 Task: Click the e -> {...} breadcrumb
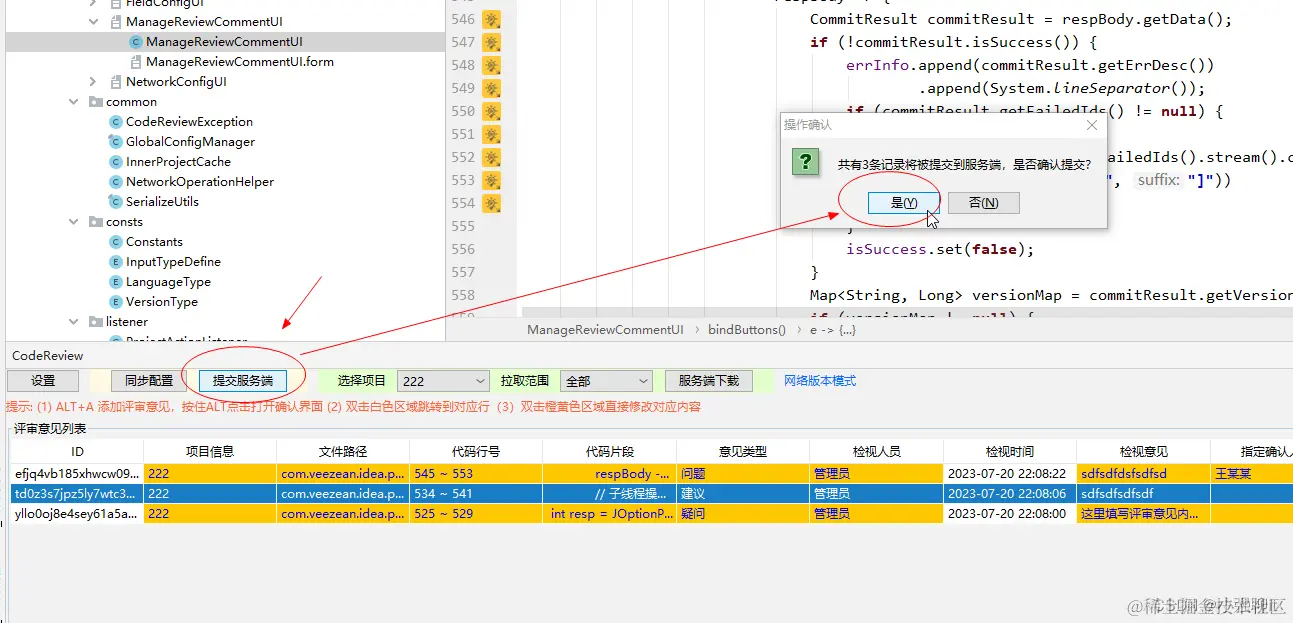pyautogui.click(x=833, y=330)
